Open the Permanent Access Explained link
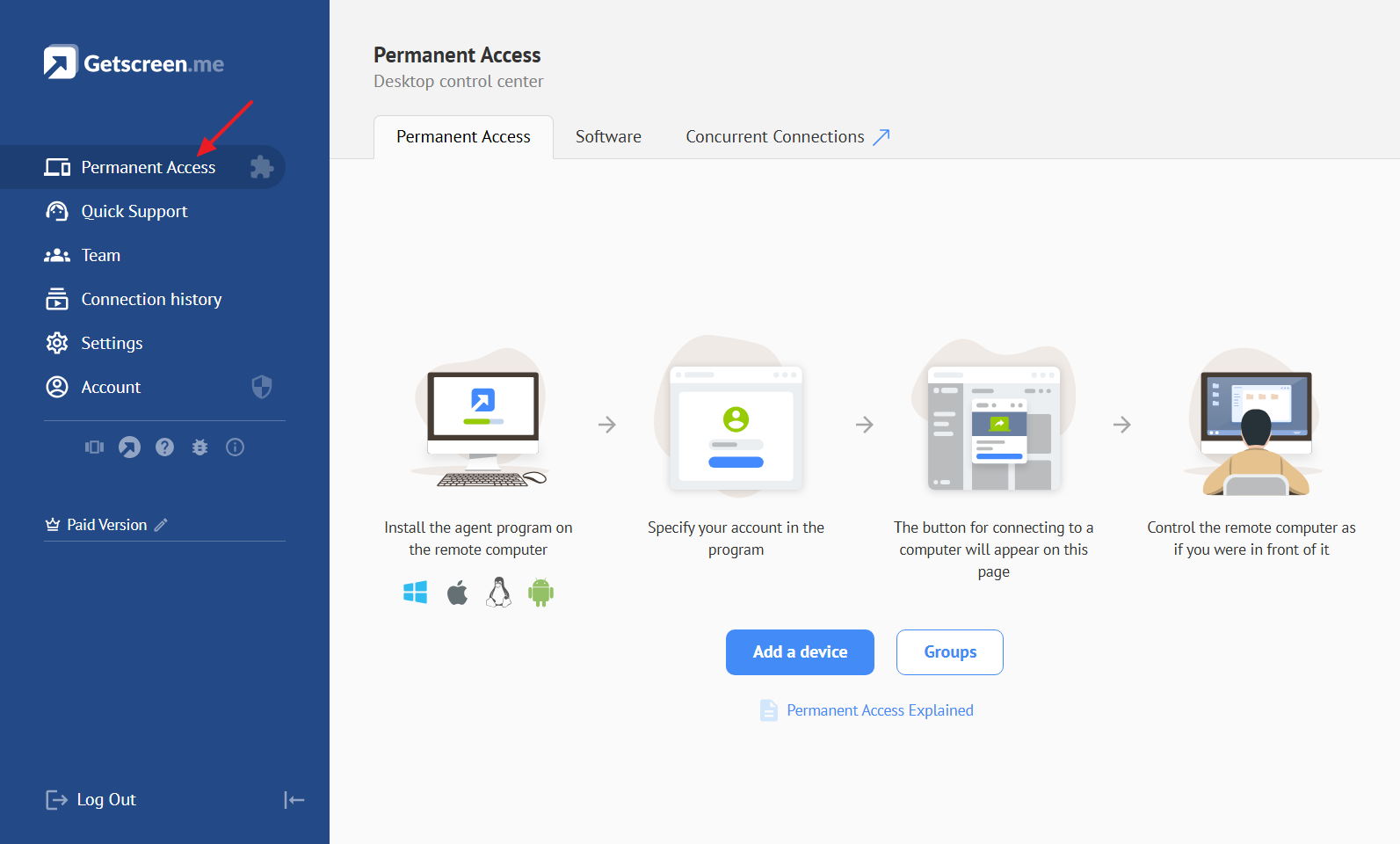The width and height of the screenshot is (1400, 844). coord(880,710)
